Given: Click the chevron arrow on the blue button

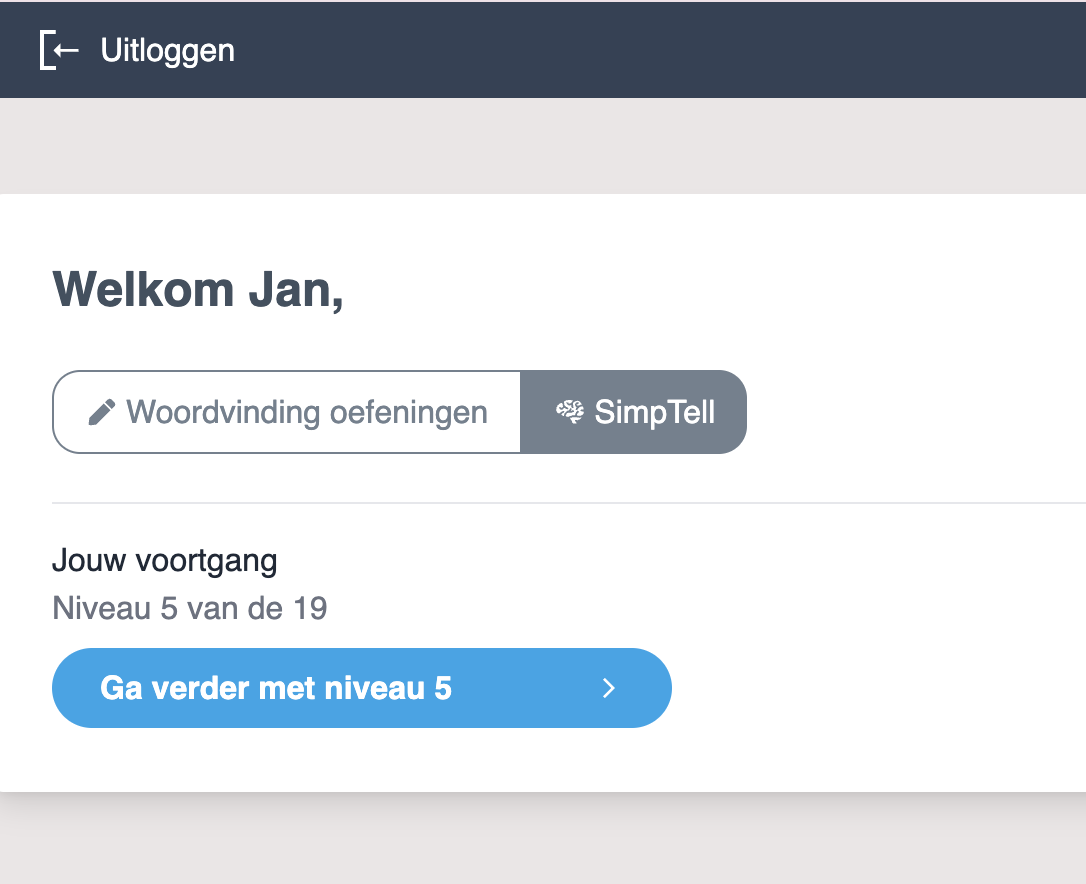Looking at the screenshot, I should pos(609,688).
